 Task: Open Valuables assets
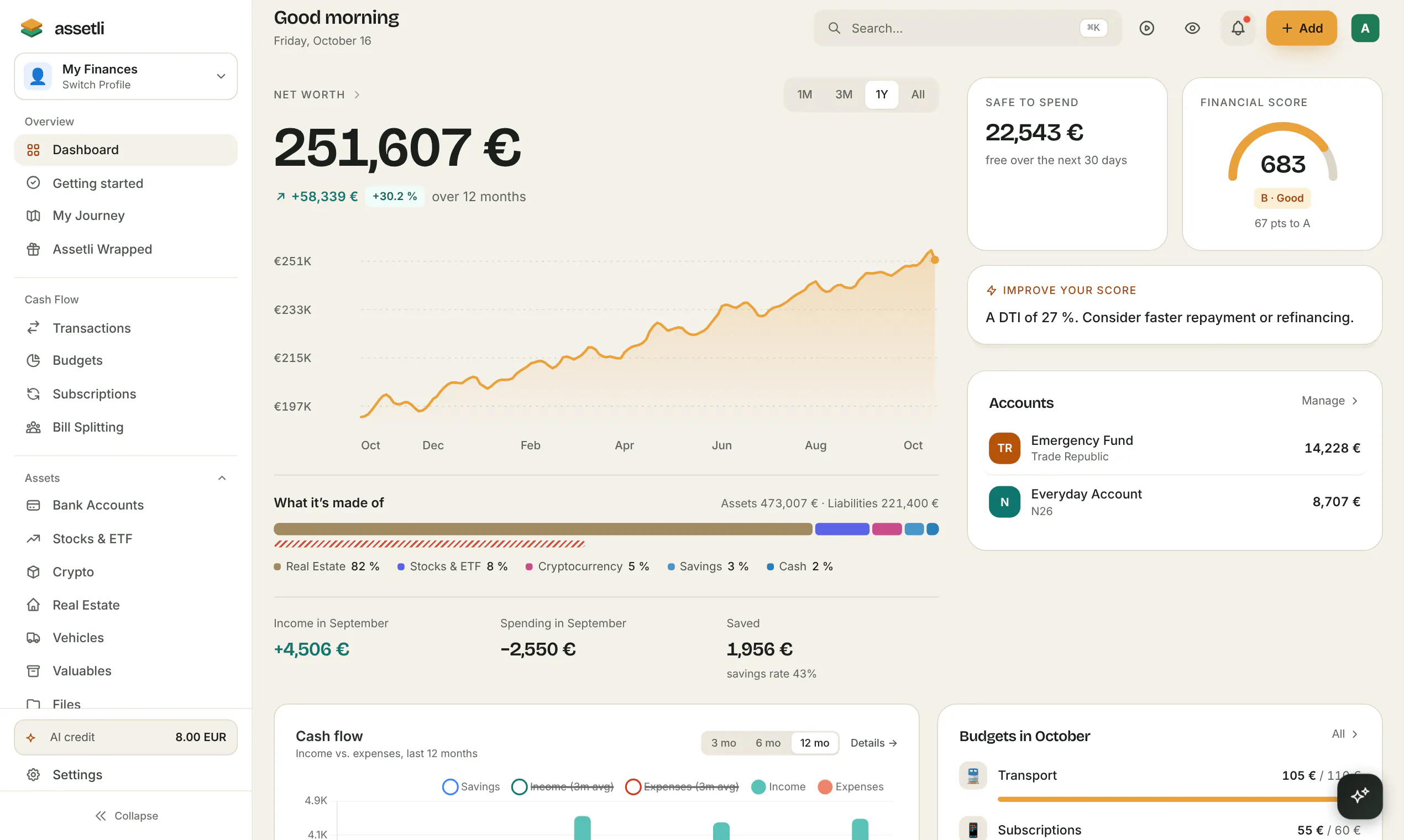coord(125,671)
